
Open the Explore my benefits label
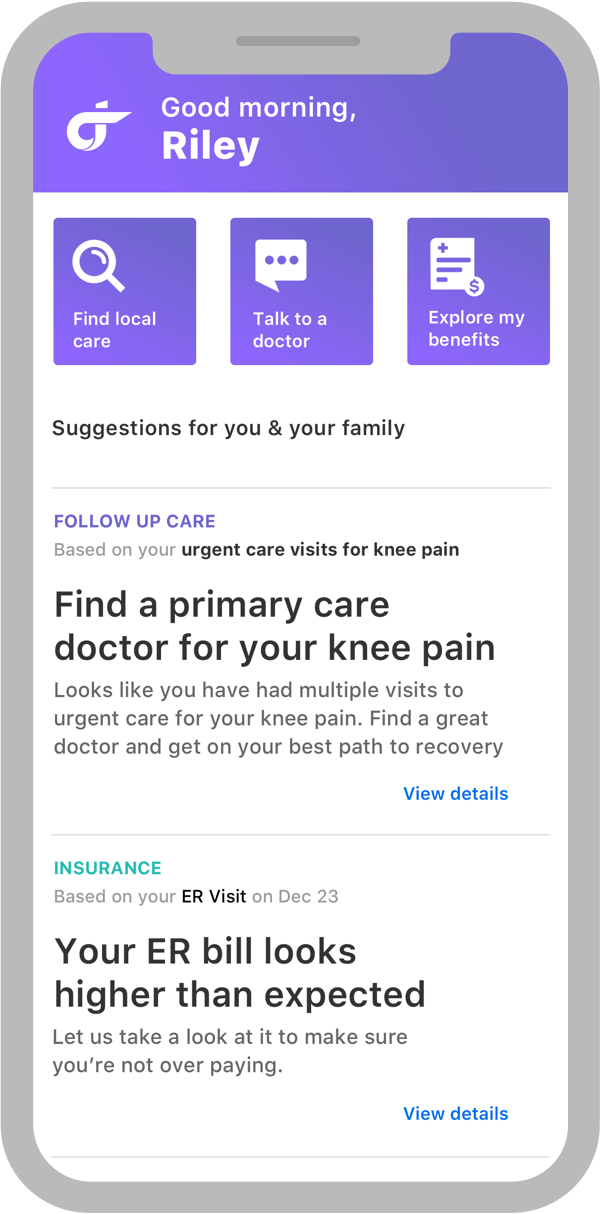tap(476, 329)
